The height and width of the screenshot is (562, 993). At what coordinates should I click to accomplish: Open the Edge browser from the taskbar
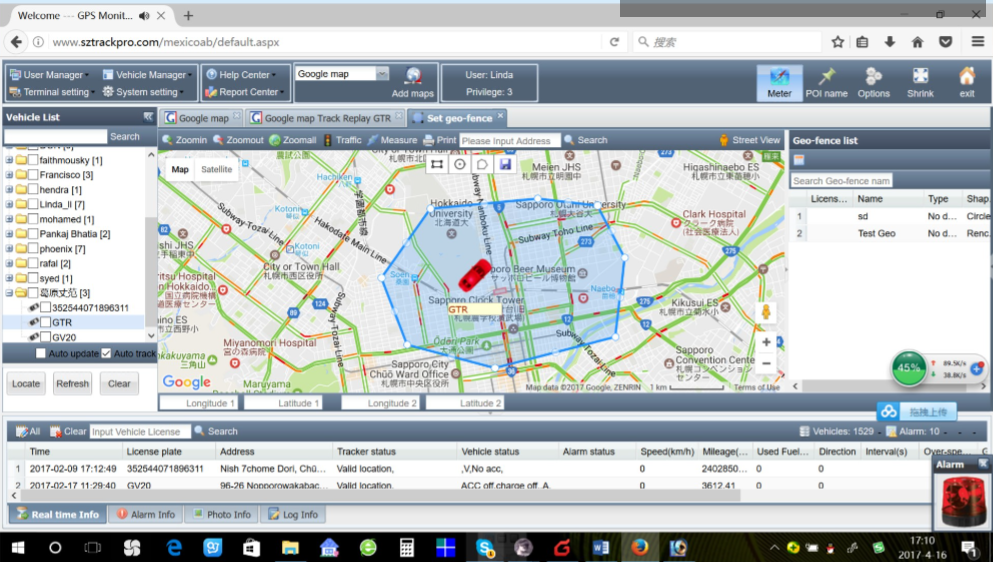[x=174, y=547]
